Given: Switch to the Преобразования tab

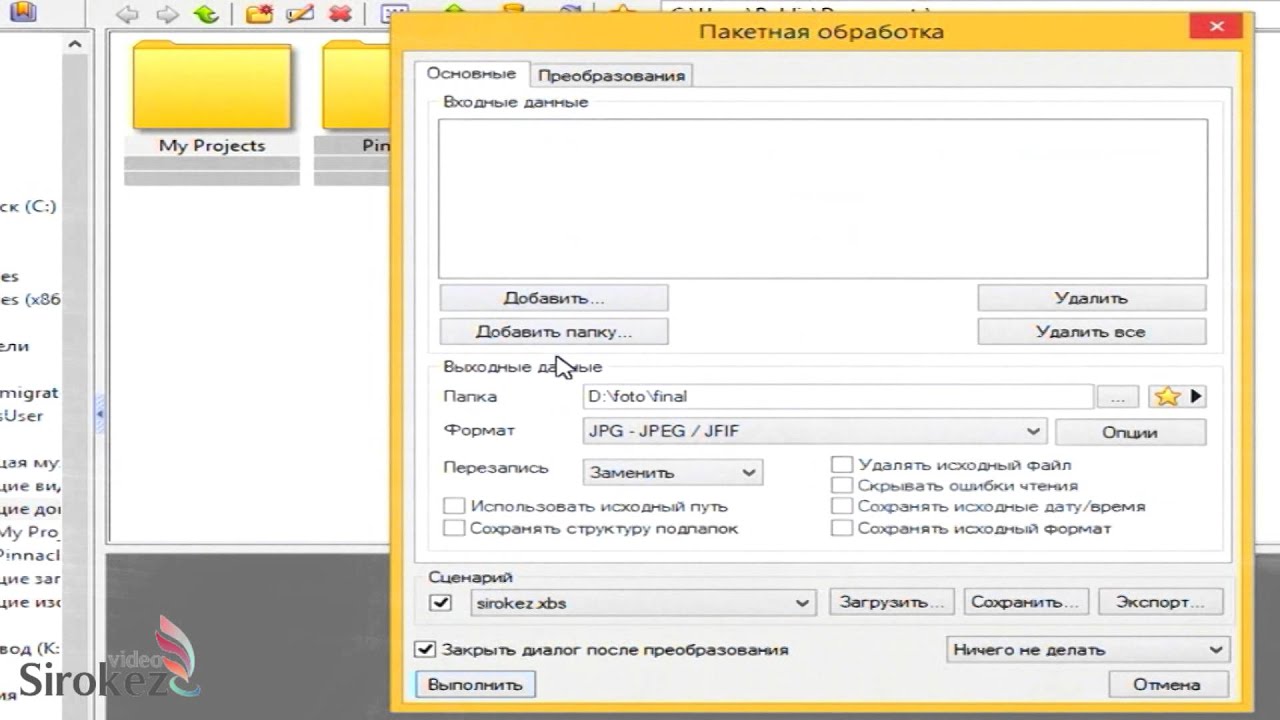Looking at the screenshot, I should coord(611,75).
